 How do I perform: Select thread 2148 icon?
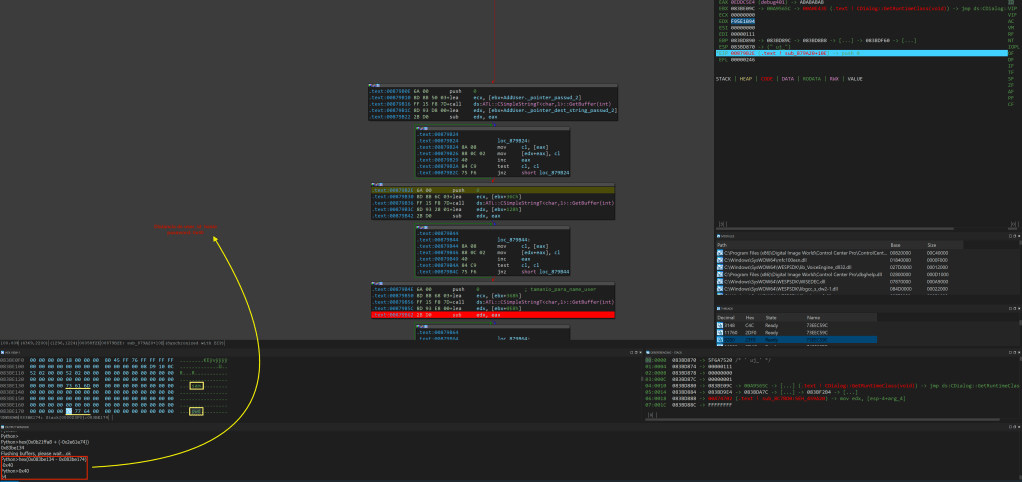tap(721, 324)
